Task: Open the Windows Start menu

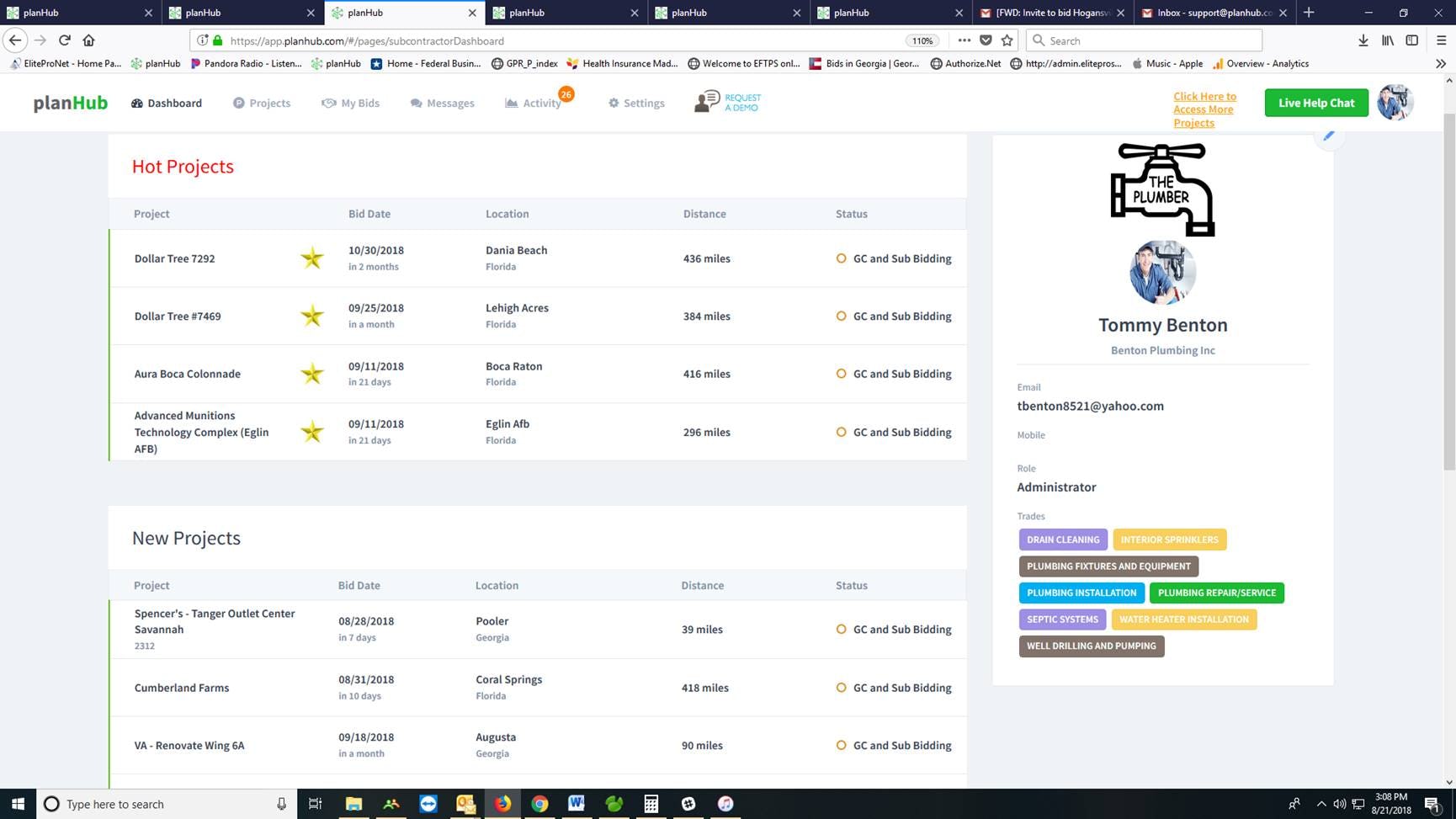Action: tap(18, 804)
